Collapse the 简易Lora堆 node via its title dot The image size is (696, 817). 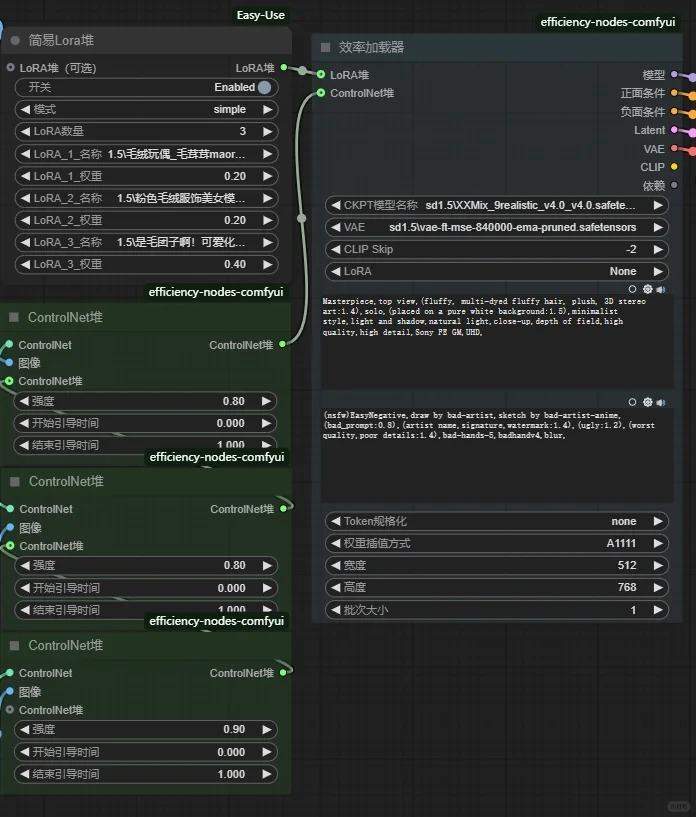(15, 40)
